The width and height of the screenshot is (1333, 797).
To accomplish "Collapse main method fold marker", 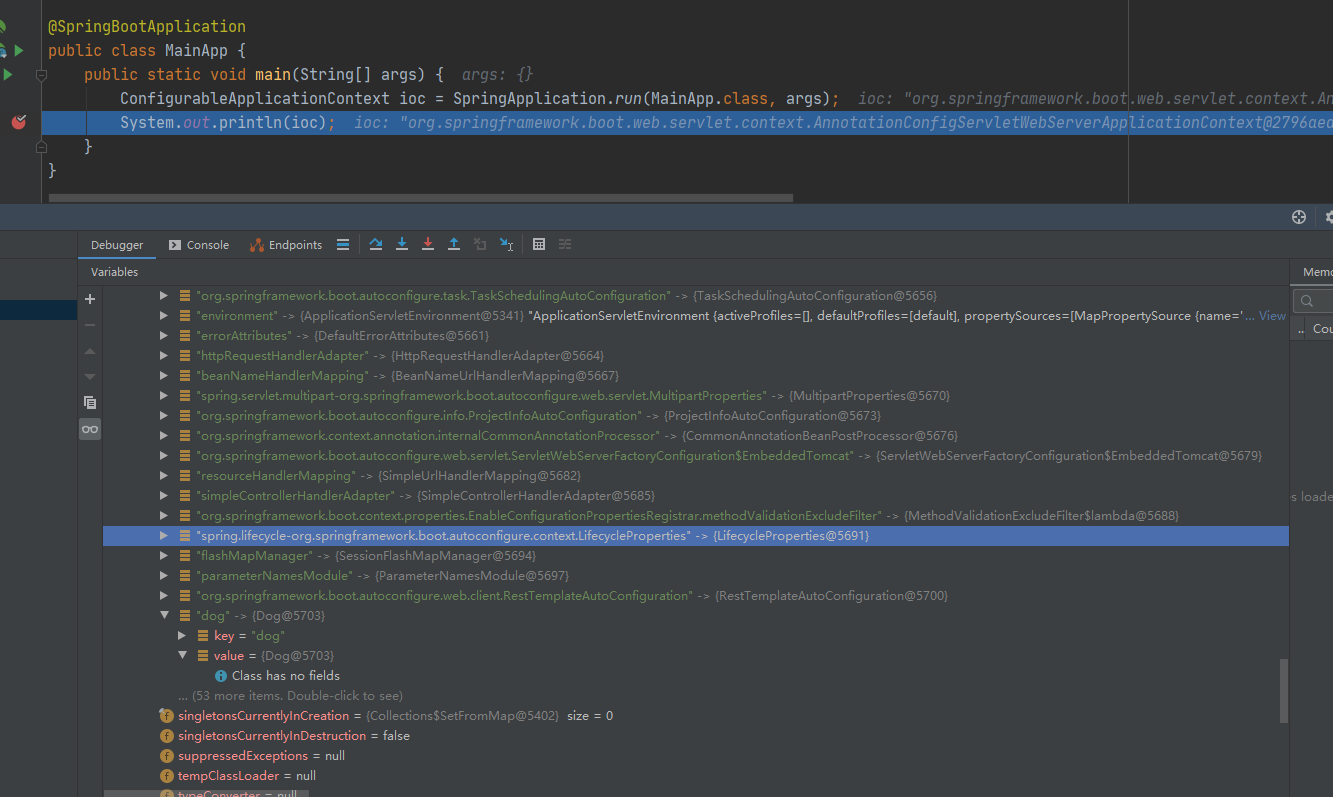I will pos(41,74).
